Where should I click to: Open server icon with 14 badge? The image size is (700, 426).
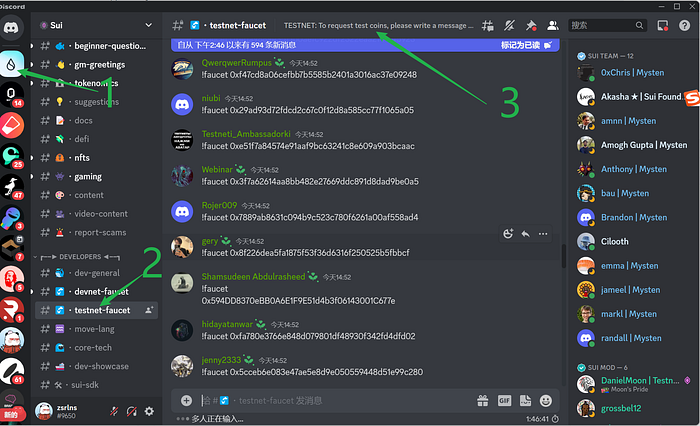click(x=11, y=94)
